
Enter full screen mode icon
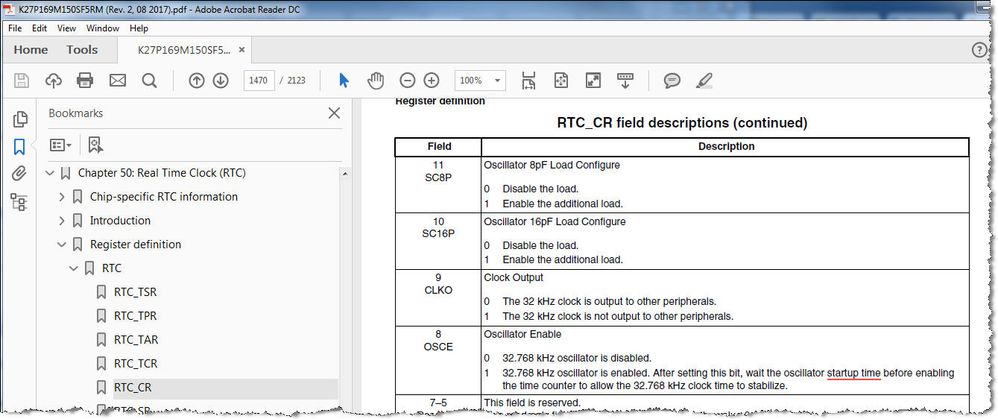(x=593, y=80)
